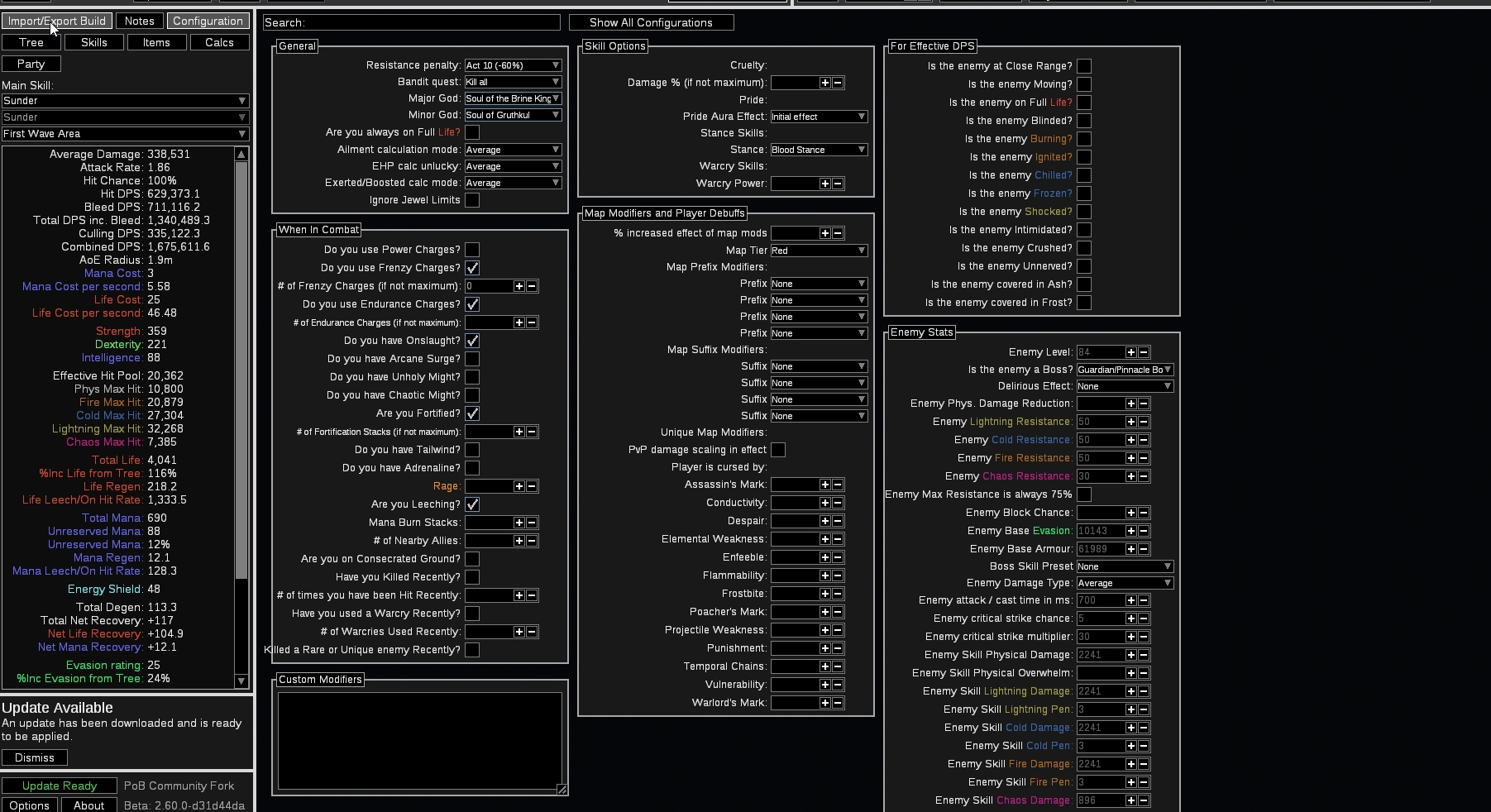
Task: Increase Enemy Level plus button
Action: pyautogui.click(x=1130, y=352)
